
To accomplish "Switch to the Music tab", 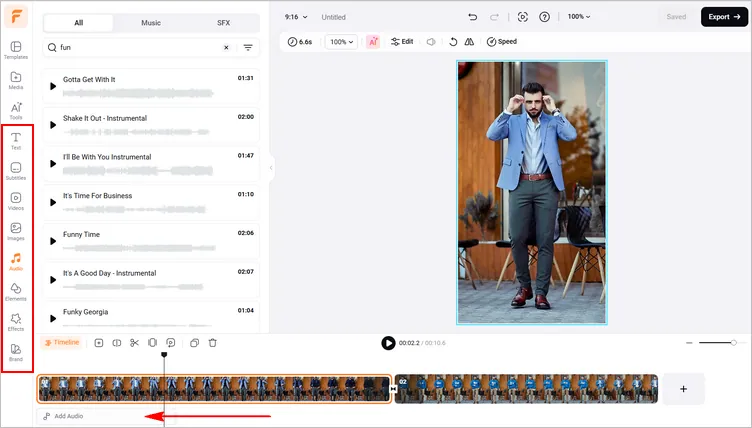I will (x=151, y=23).
